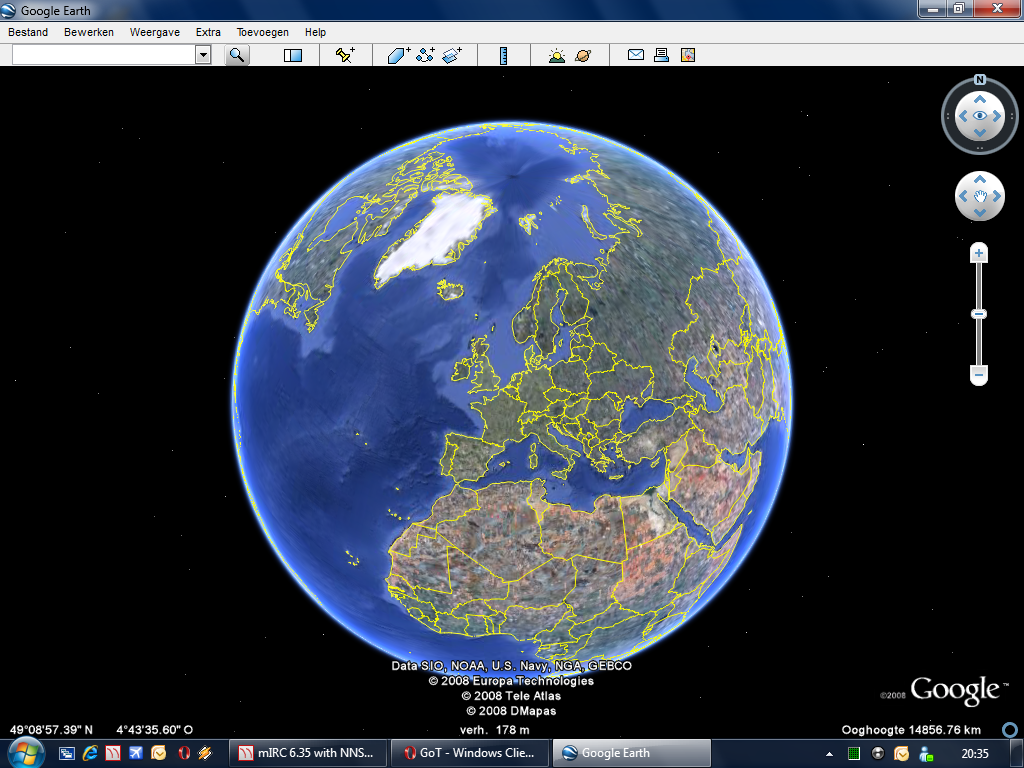
Task: Open the ruler measurement tool
Action: click(x=503, y=55)
